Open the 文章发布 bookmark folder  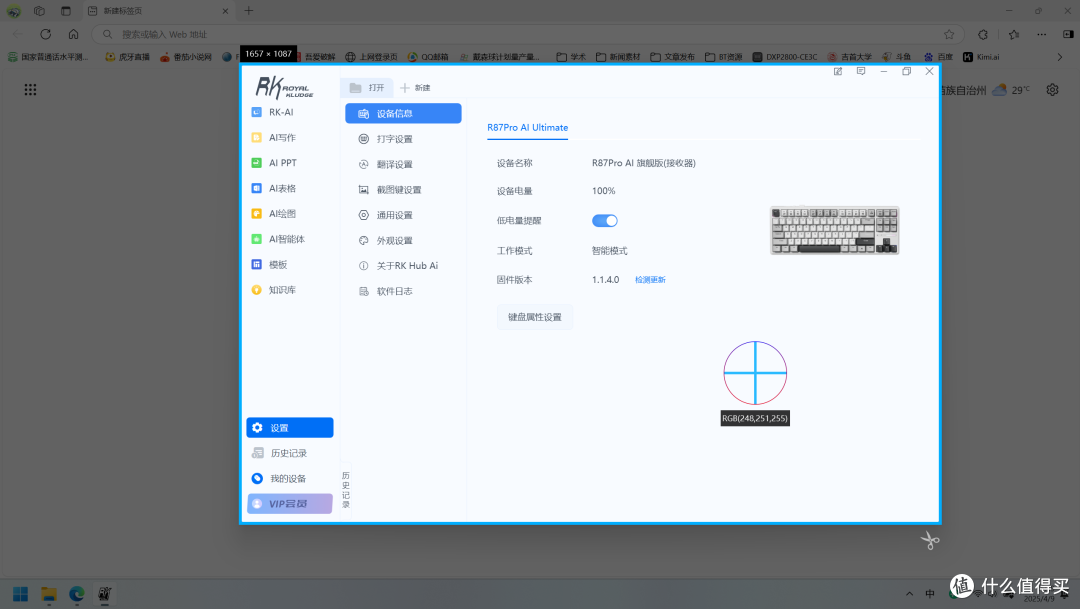[672, 57]
